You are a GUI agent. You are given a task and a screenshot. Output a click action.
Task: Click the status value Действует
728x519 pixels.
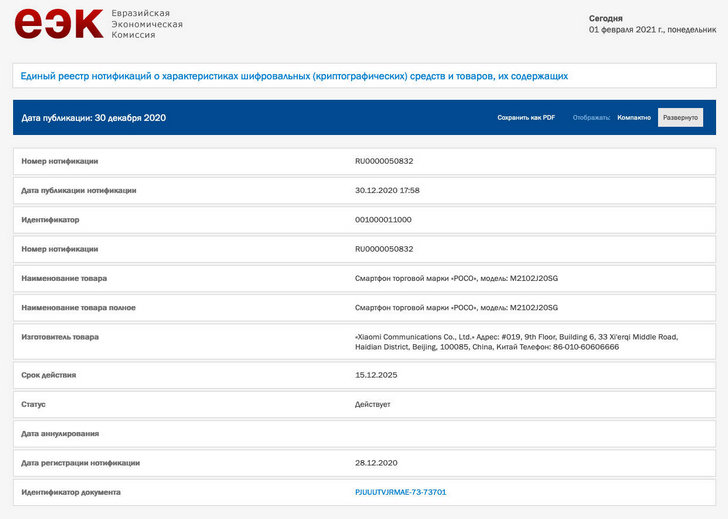(372, 404)
